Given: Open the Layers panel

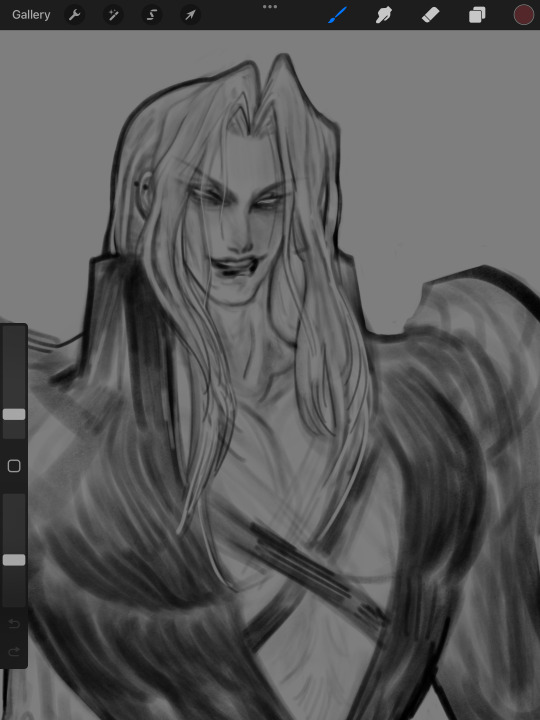Looking at the screenshot, I should 477,15.
